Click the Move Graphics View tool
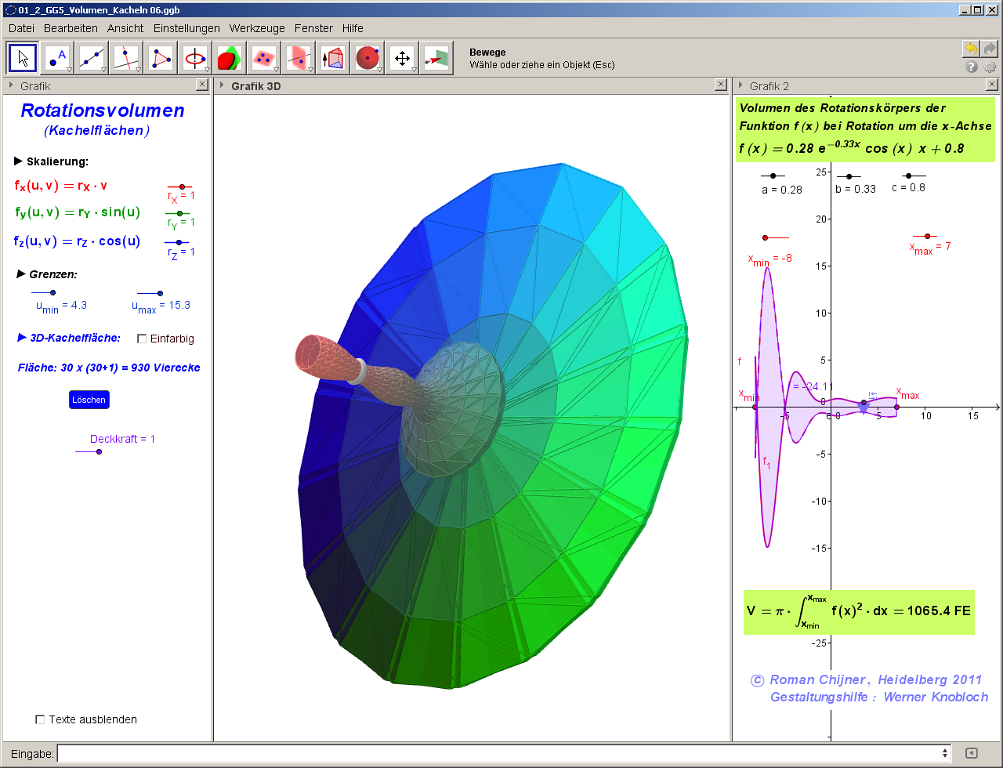 pos(402,58)
